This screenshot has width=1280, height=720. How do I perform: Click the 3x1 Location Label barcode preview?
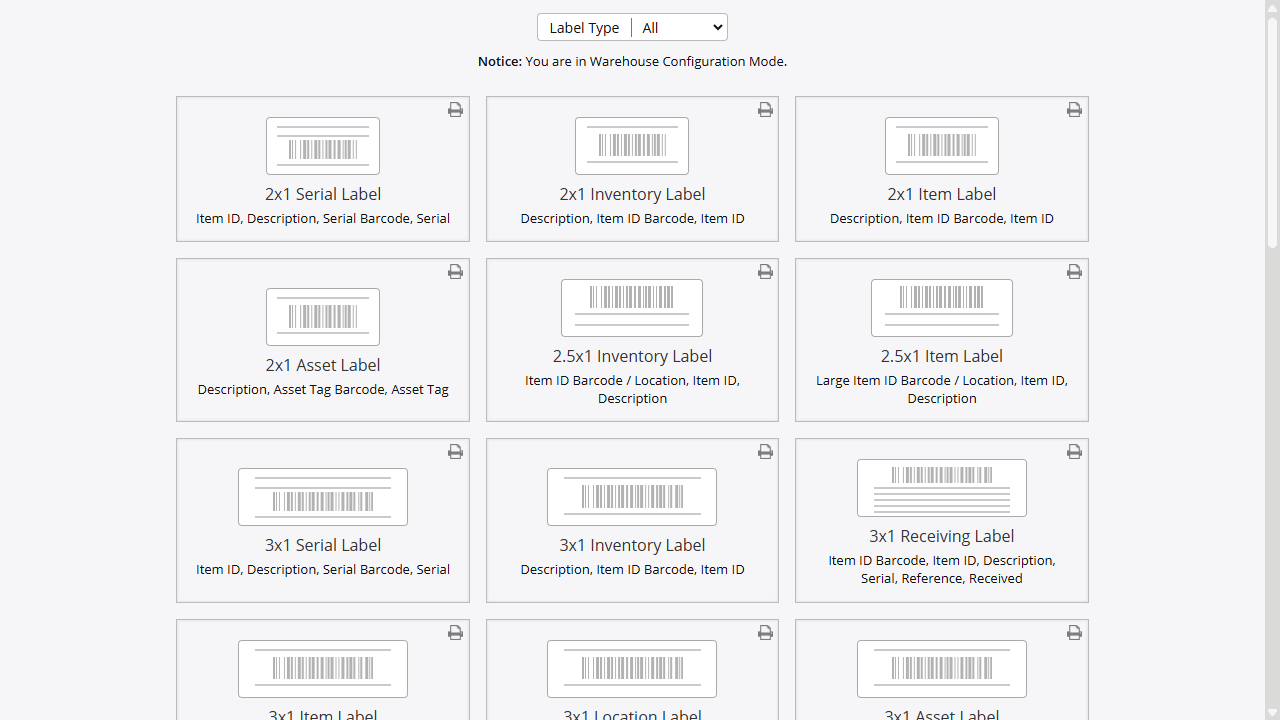[632, 669]
